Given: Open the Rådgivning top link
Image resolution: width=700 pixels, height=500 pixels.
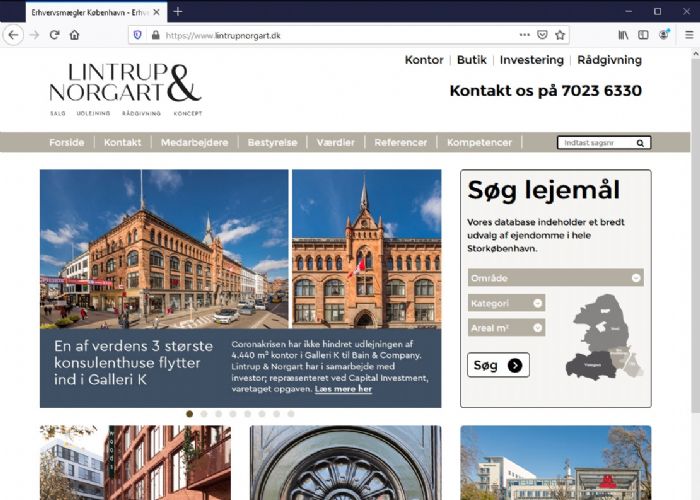Looking at the screenshot, I should [x=609, y=60].
